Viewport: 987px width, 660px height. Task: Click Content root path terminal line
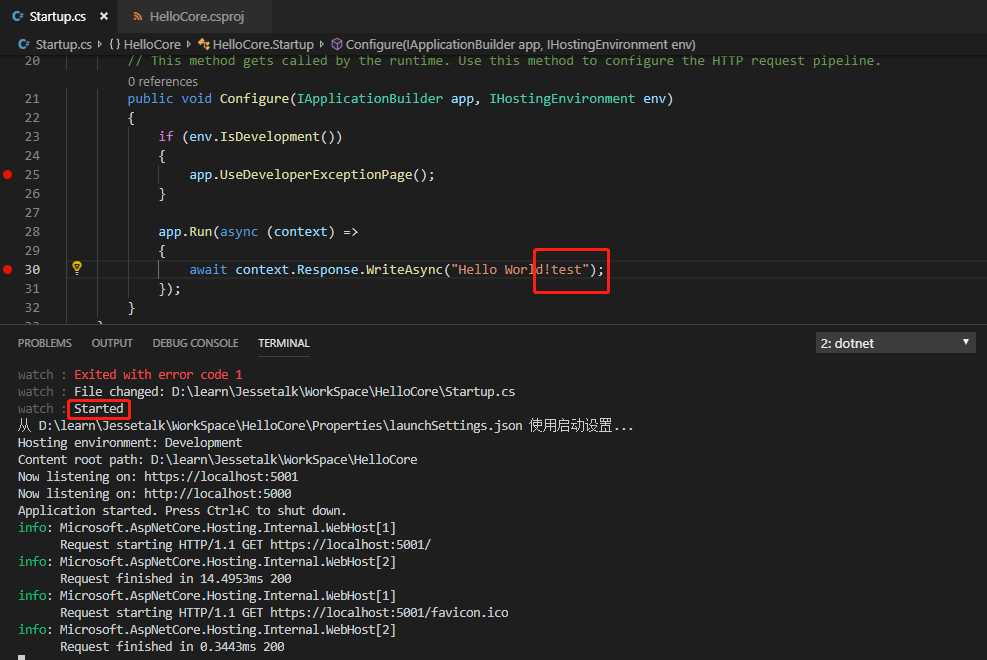(217, 460)
